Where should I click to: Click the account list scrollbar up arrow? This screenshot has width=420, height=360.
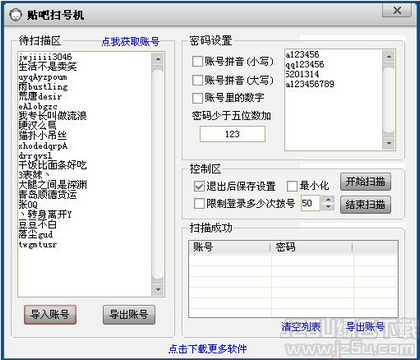pyautogui.click(x=158, y=59)
